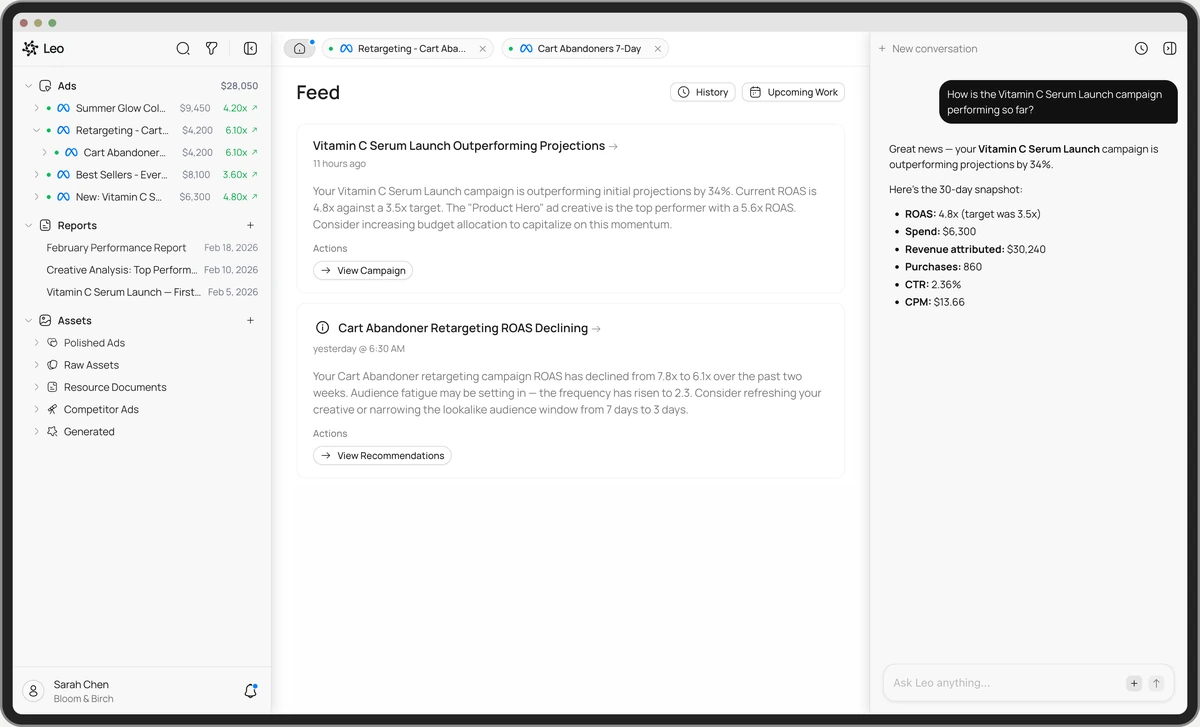Add a new report with plus icon
The image size is (1200, 727).
(250, 226)
